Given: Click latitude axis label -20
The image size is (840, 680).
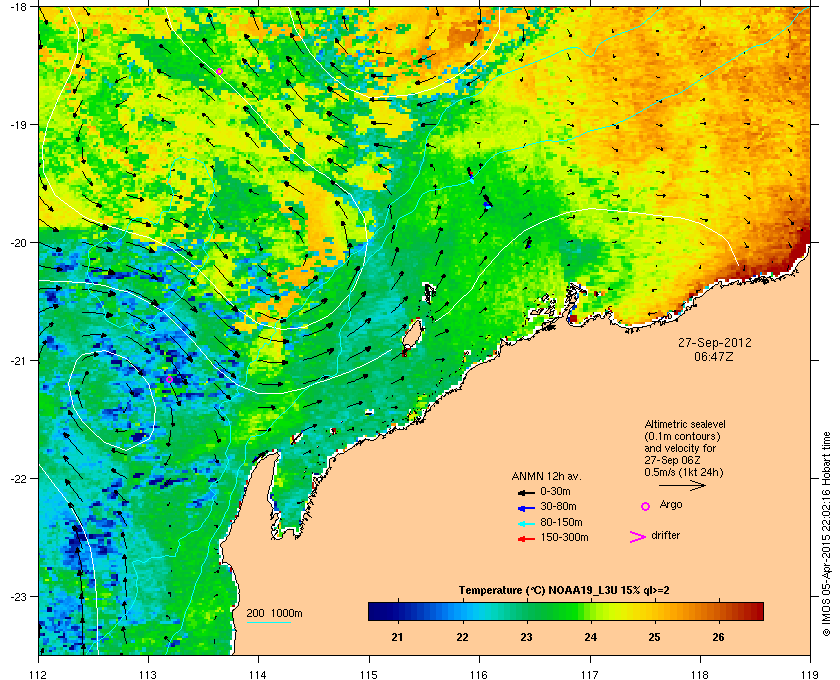Looking at the screenshot, I should [x=18, y=243].
